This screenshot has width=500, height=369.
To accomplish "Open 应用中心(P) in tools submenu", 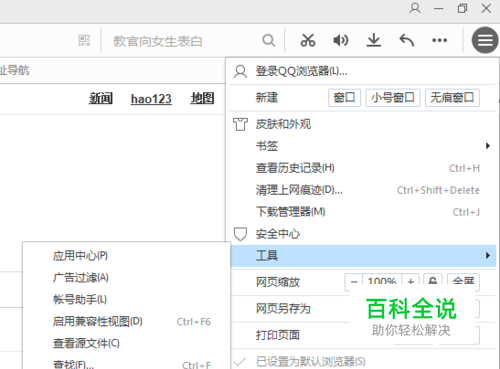I will click(x=127, y=256).
